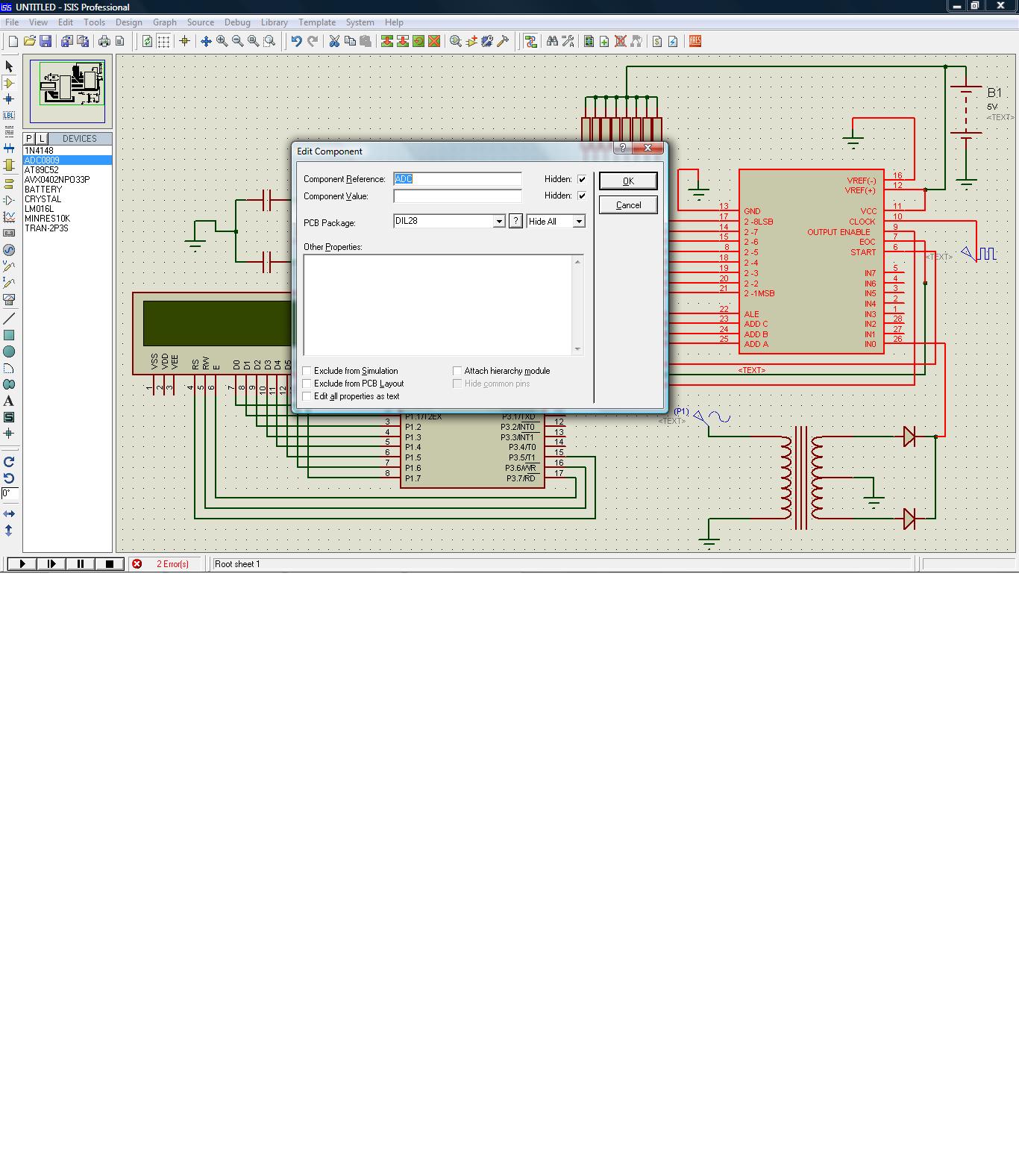Click the Save Design toolbar icon

46,42
